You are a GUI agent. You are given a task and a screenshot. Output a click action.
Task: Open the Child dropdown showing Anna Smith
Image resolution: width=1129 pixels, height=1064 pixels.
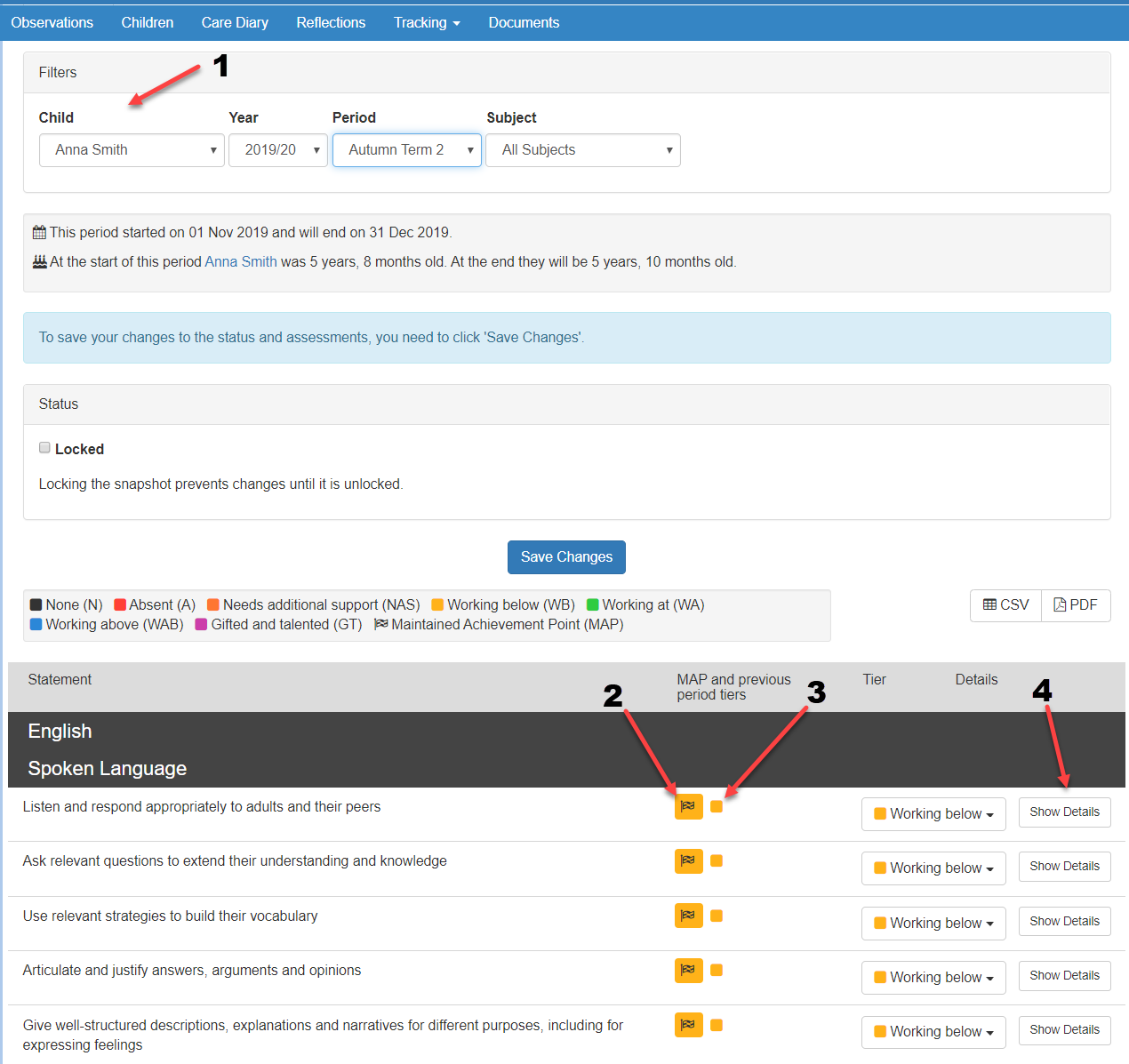132,150
